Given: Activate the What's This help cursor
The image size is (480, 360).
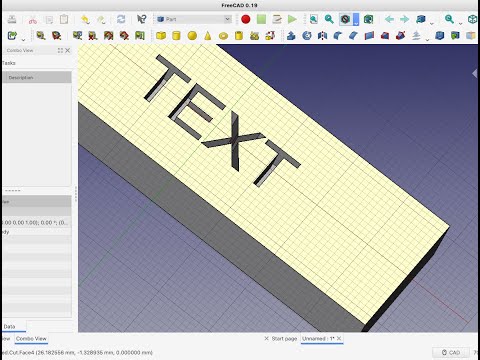Looking at the screenshot, I should (x=141, y=19).
